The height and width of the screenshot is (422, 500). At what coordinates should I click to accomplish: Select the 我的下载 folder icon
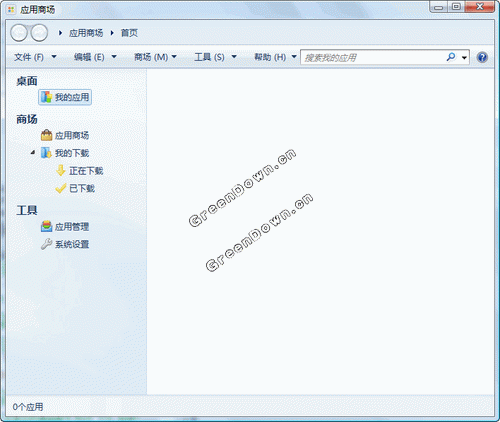click(x=46, y=153)
